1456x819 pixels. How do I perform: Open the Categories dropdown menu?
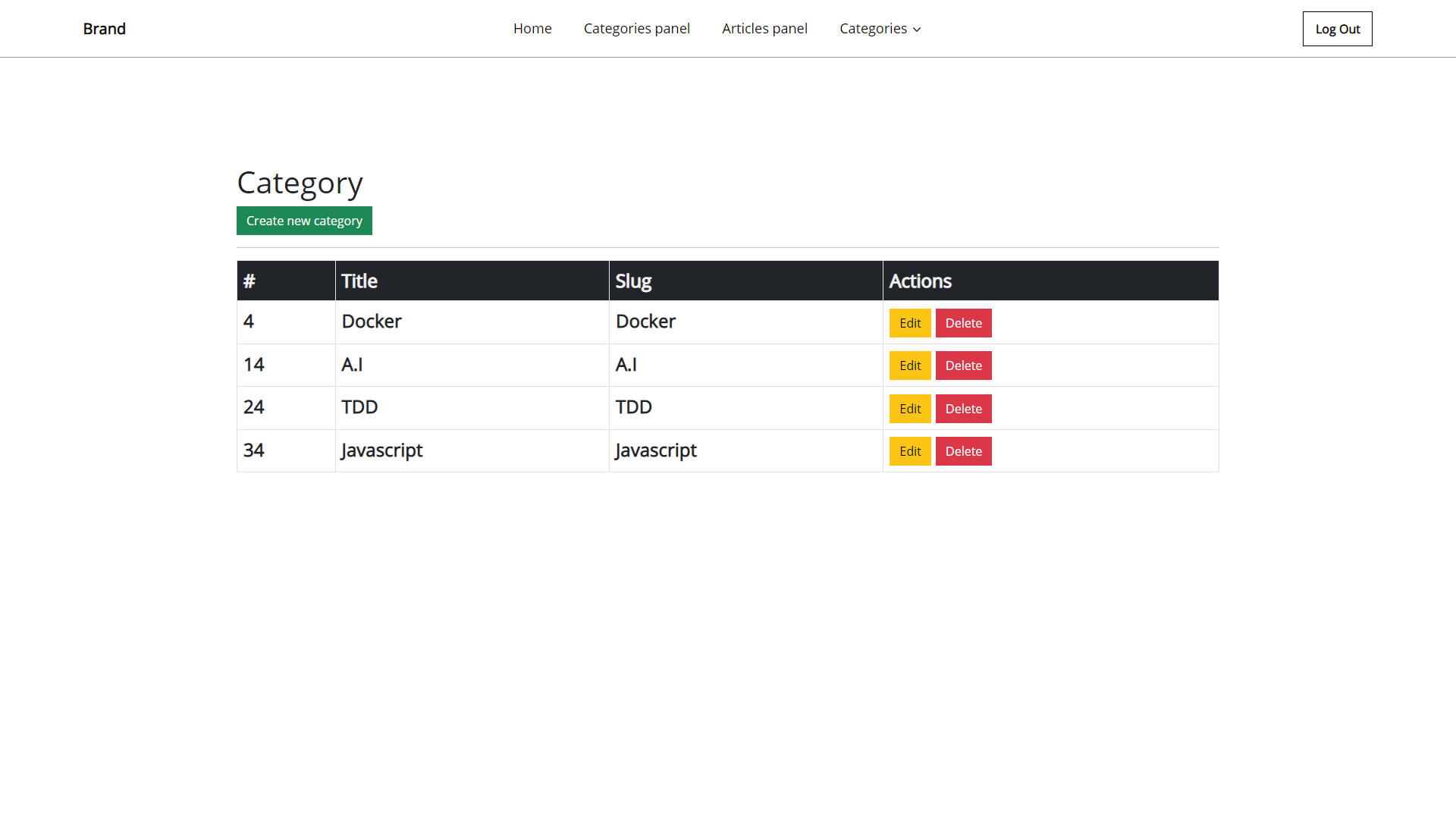coord(874,28)
